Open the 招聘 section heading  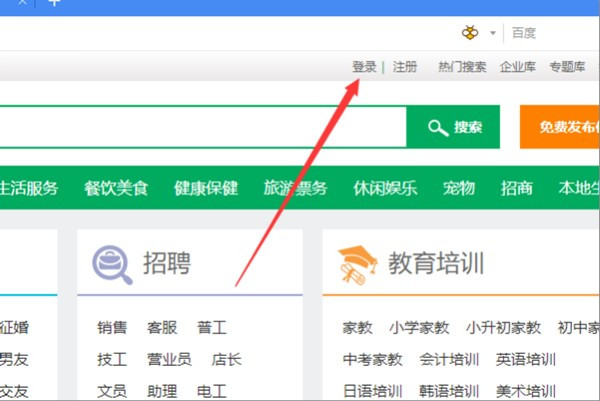tap(167, 263)
